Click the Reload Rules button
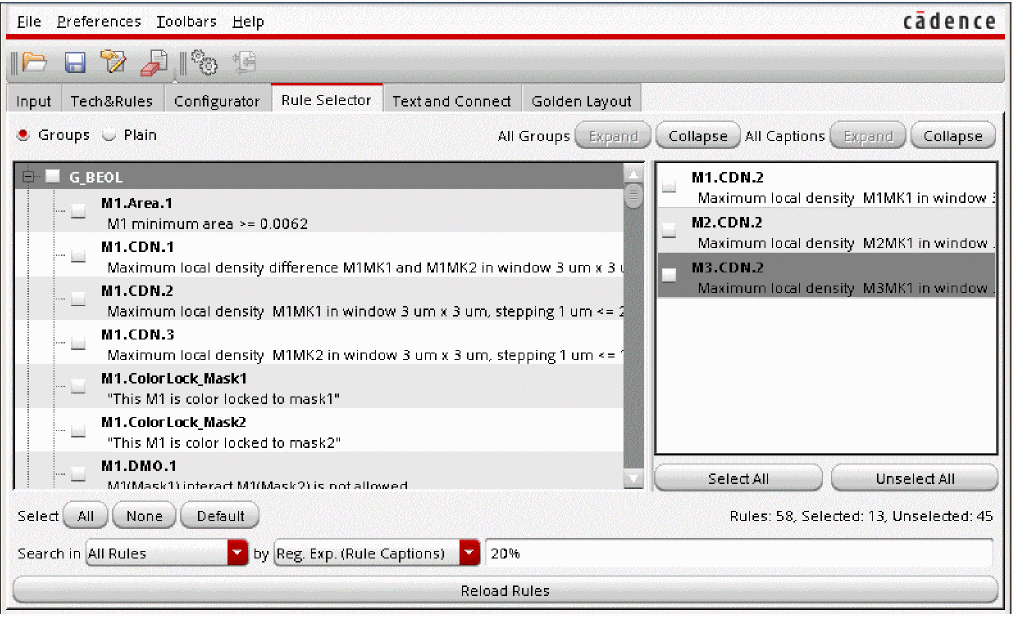 [x=505, y=591]
